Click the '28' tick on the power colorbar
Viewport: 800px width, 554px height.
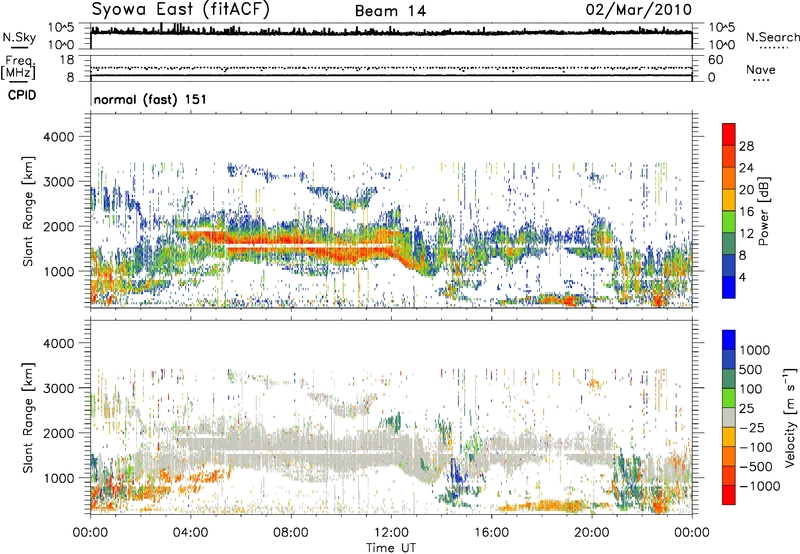(x=746, y=146)
